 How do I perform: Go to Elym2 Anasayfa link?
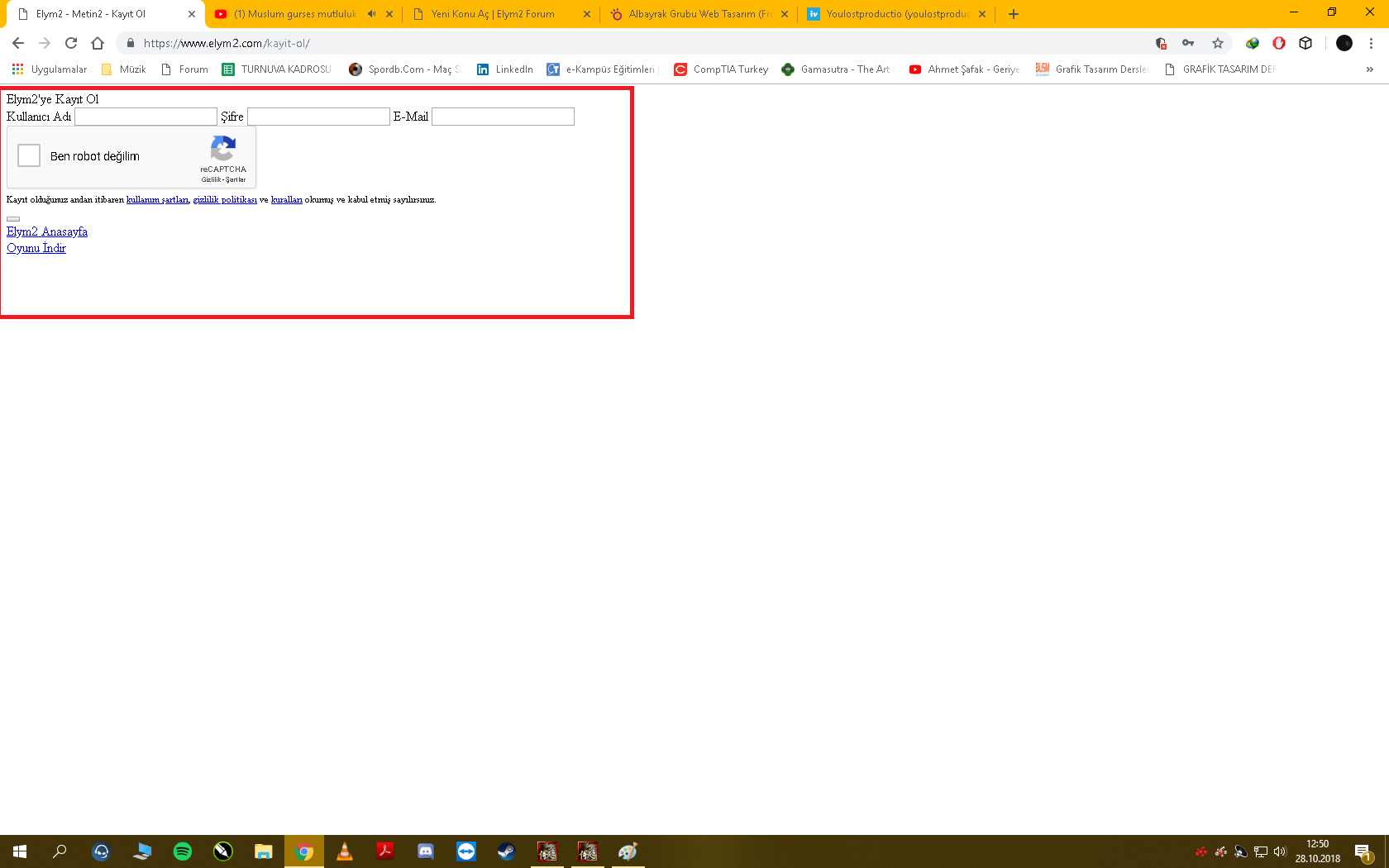point(47,231)
